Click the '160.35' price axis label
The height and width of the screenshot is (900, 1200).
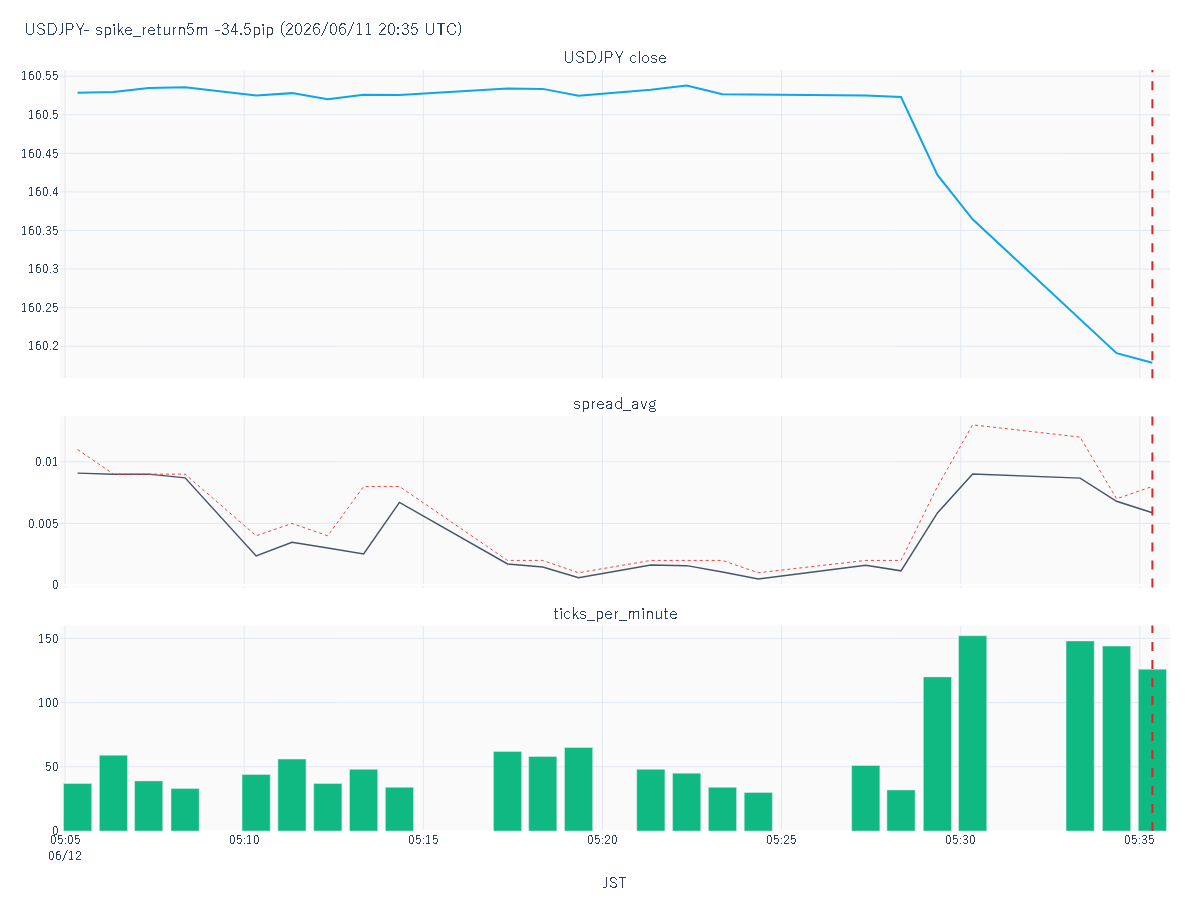(x=40, y=231)
